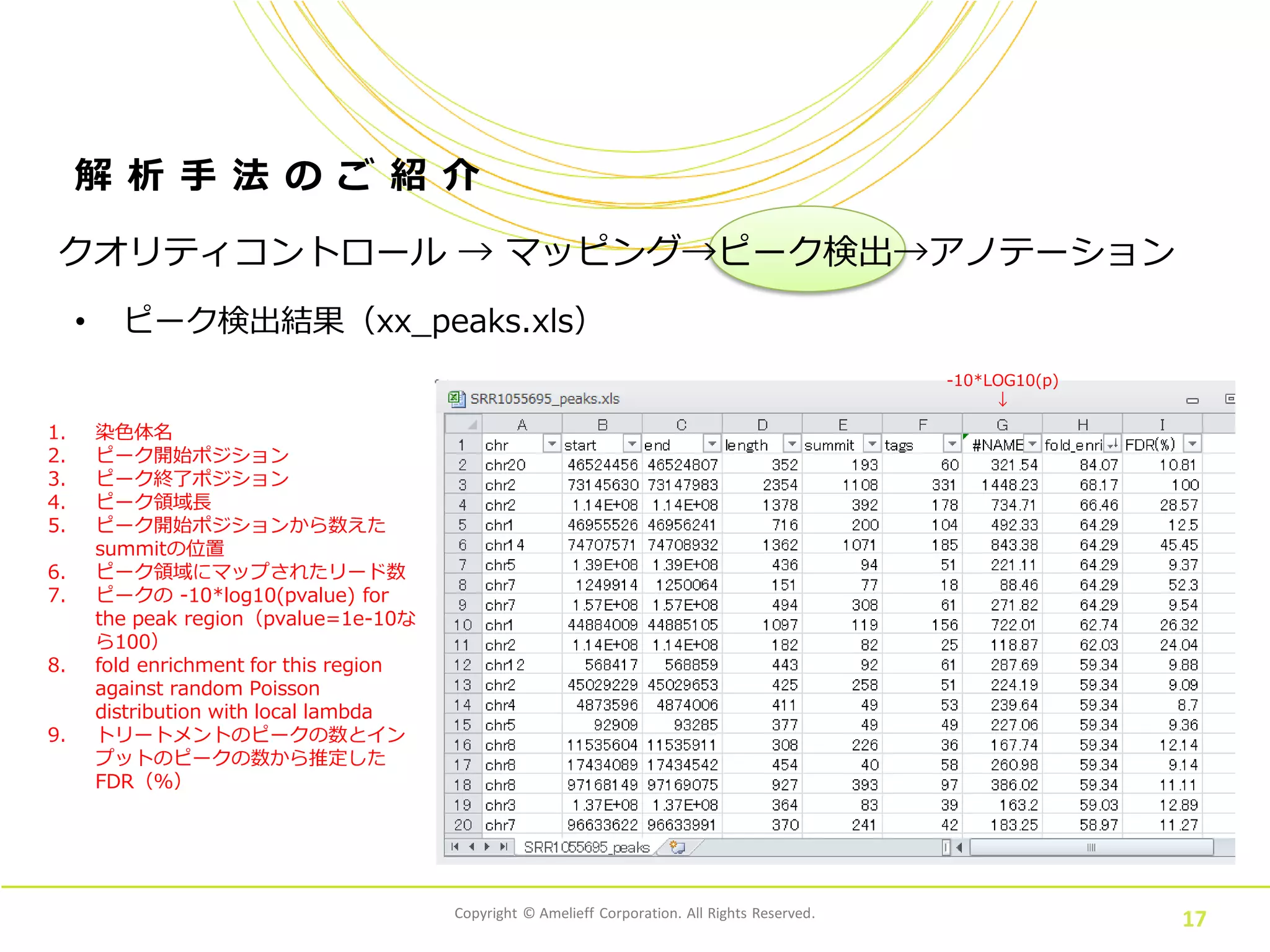Click cell with value 84.07

1083,465
